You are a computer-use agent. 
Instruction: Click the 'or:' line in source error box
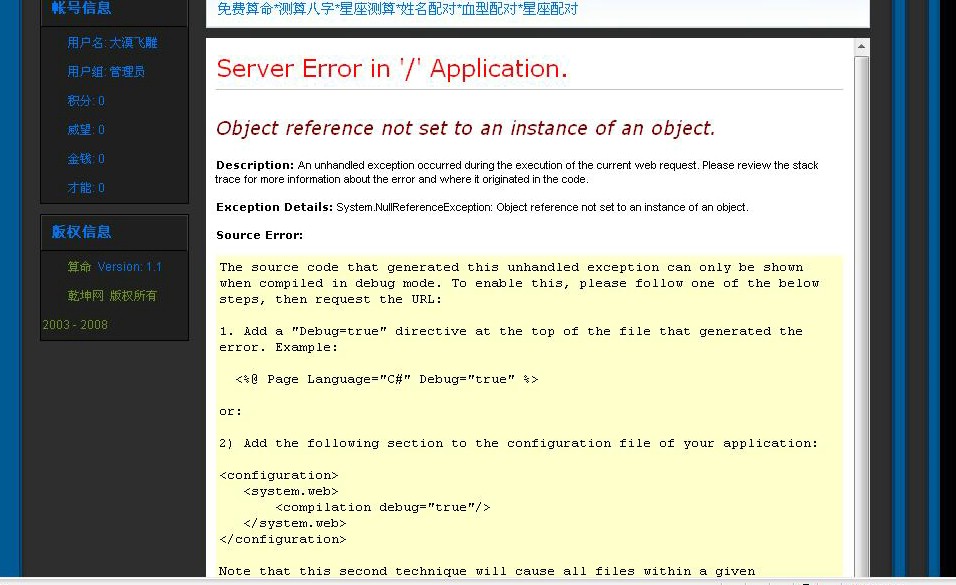click(x=230, y=412)
